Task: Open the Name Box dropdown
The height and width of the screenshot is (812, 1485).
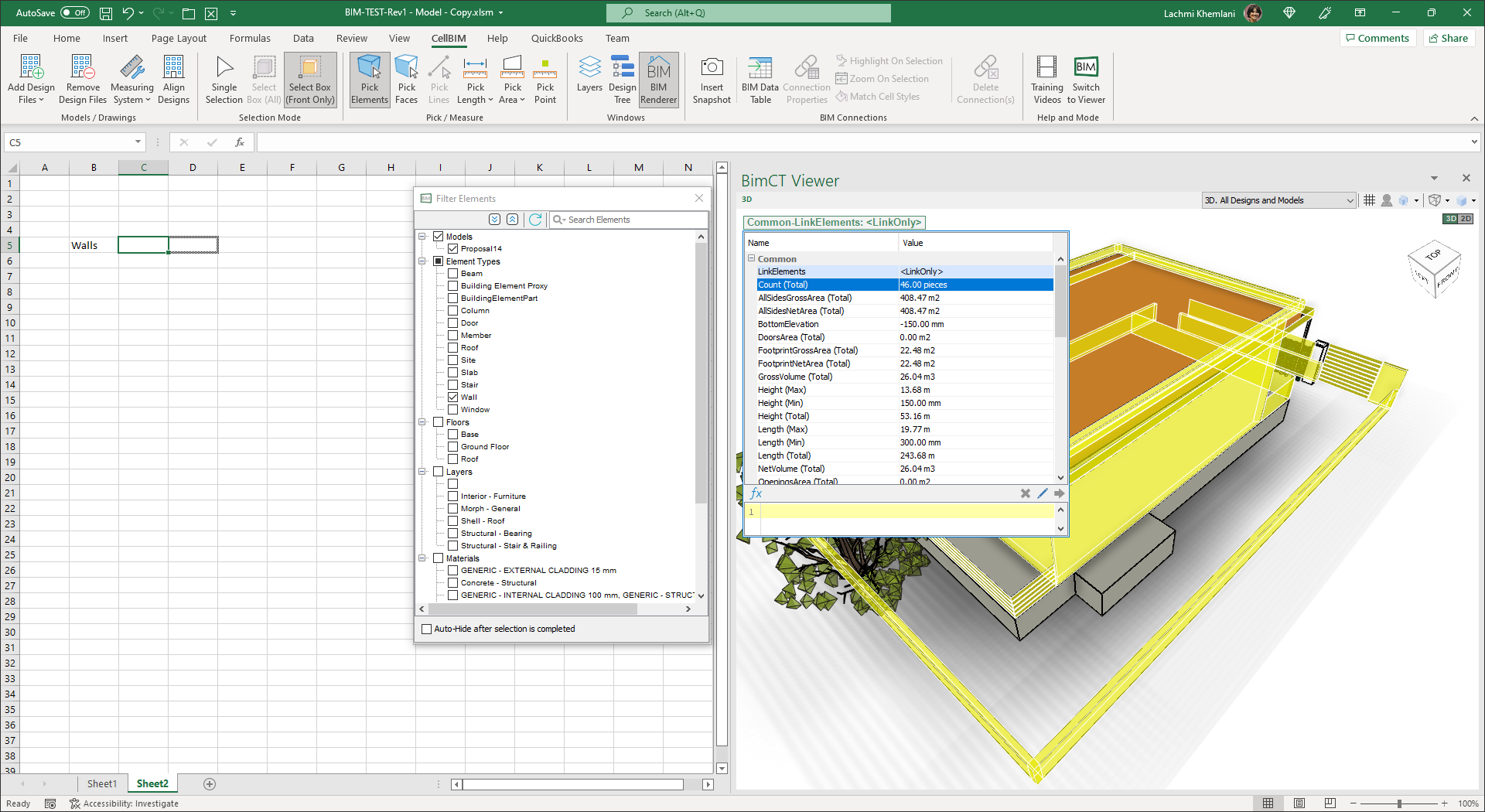Action: tap(138, 142)
